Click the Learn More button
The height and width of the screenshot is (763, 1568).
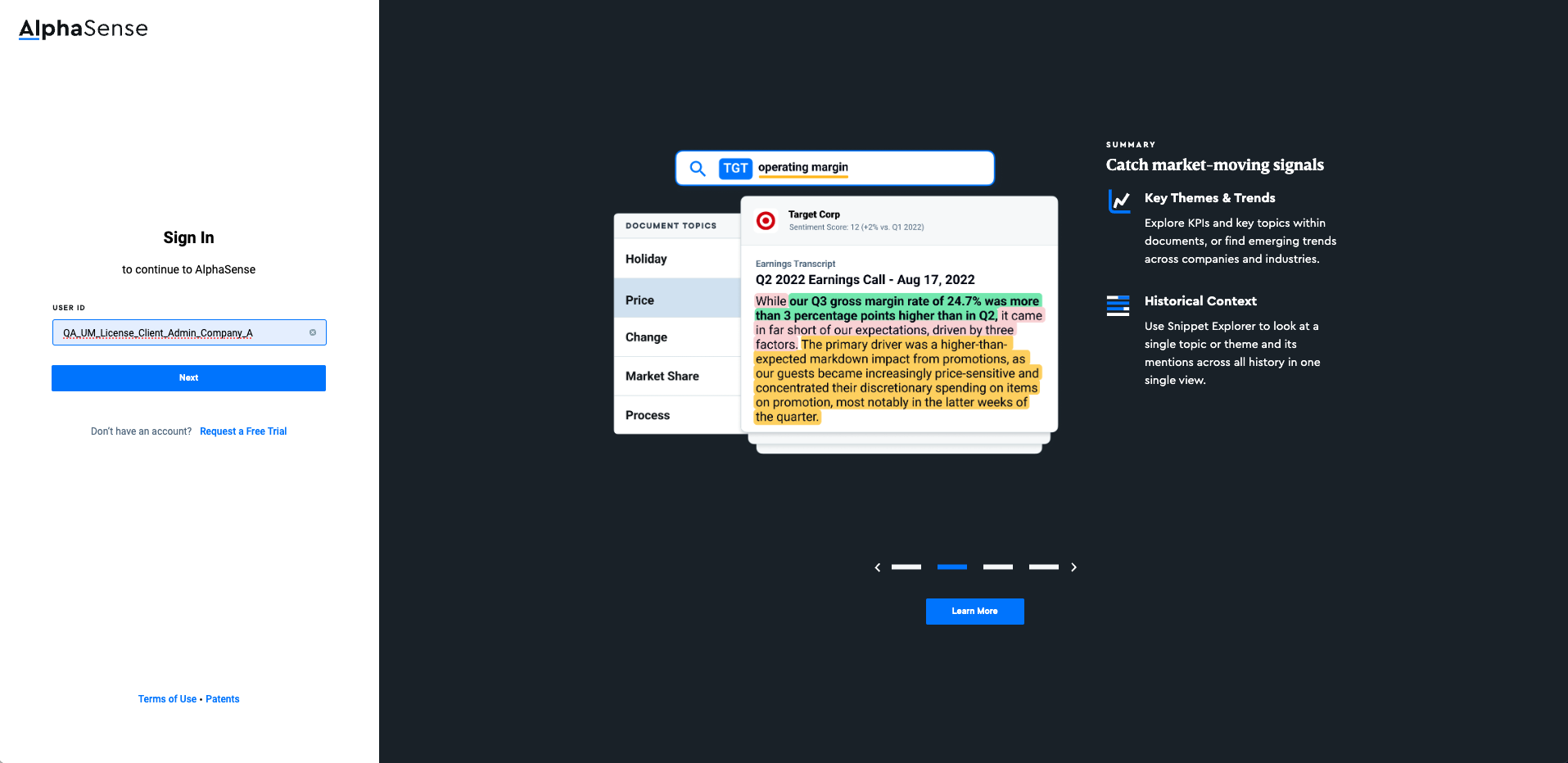click(974, 612)
